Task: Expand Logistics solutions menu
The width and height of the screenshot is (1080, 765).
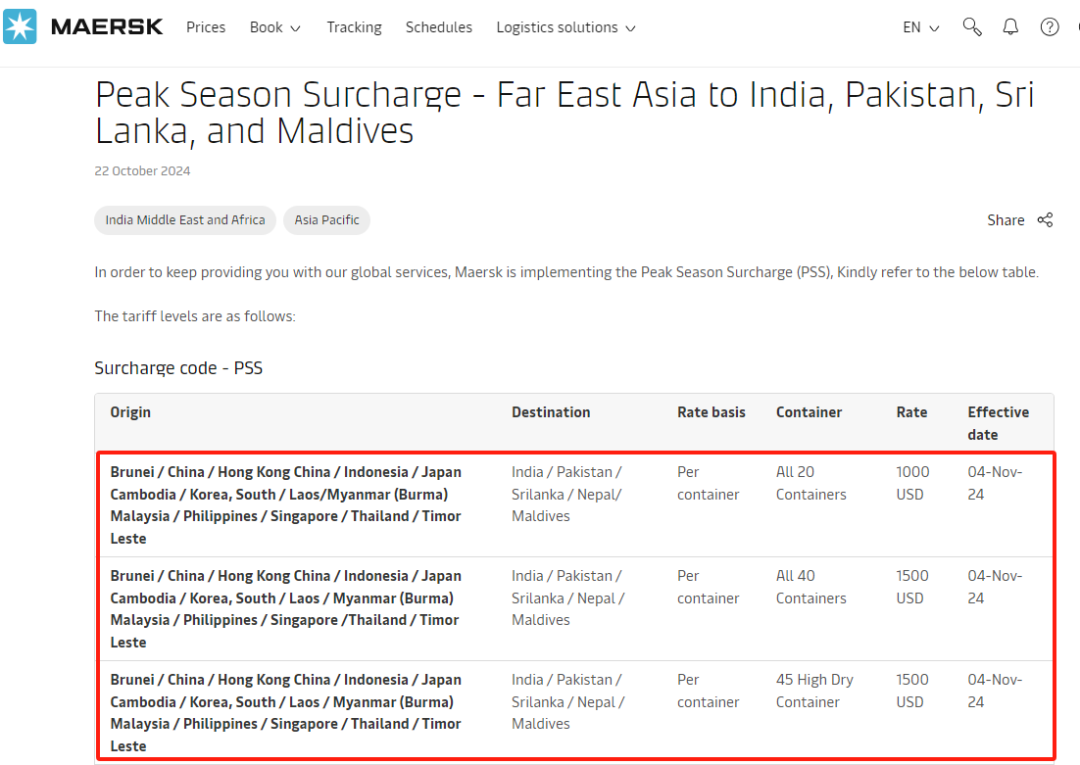Action: coord(565,27)
